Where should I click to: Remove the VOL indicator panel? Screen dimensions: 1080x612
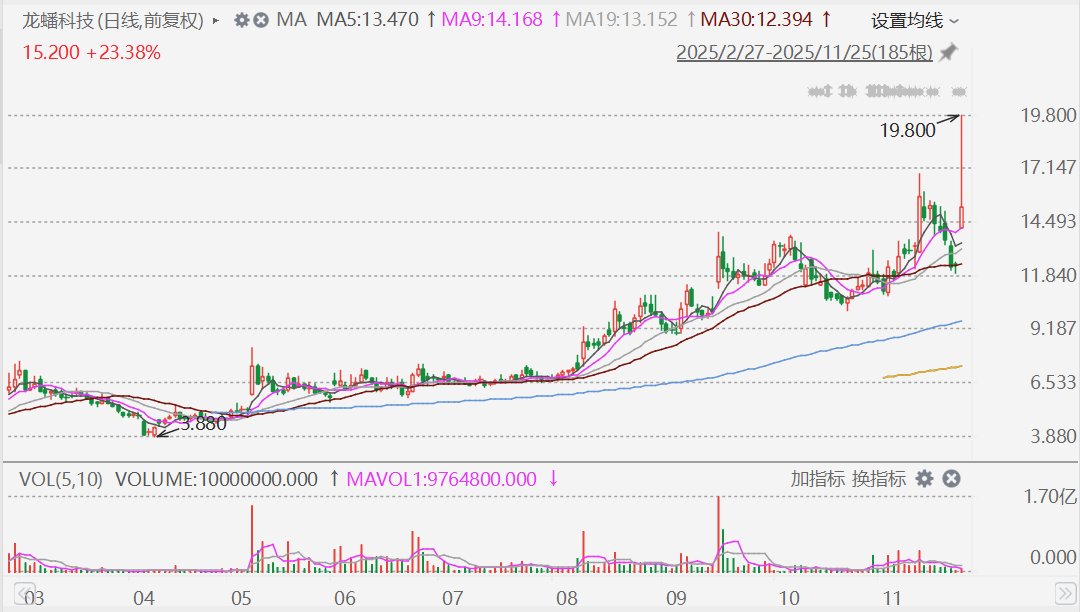952,479
